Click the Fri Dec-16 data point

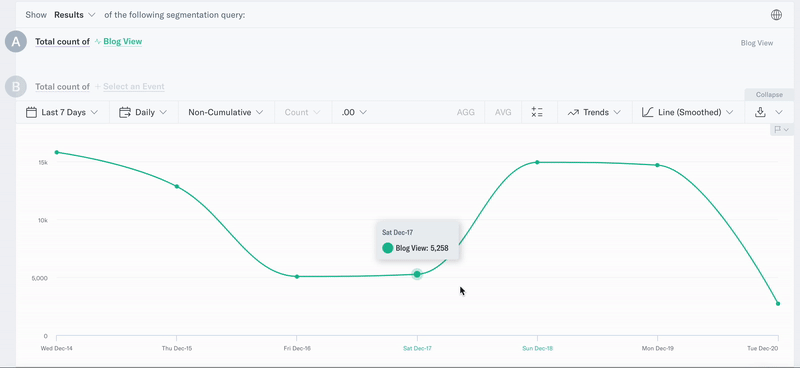(x=297, y=277)
